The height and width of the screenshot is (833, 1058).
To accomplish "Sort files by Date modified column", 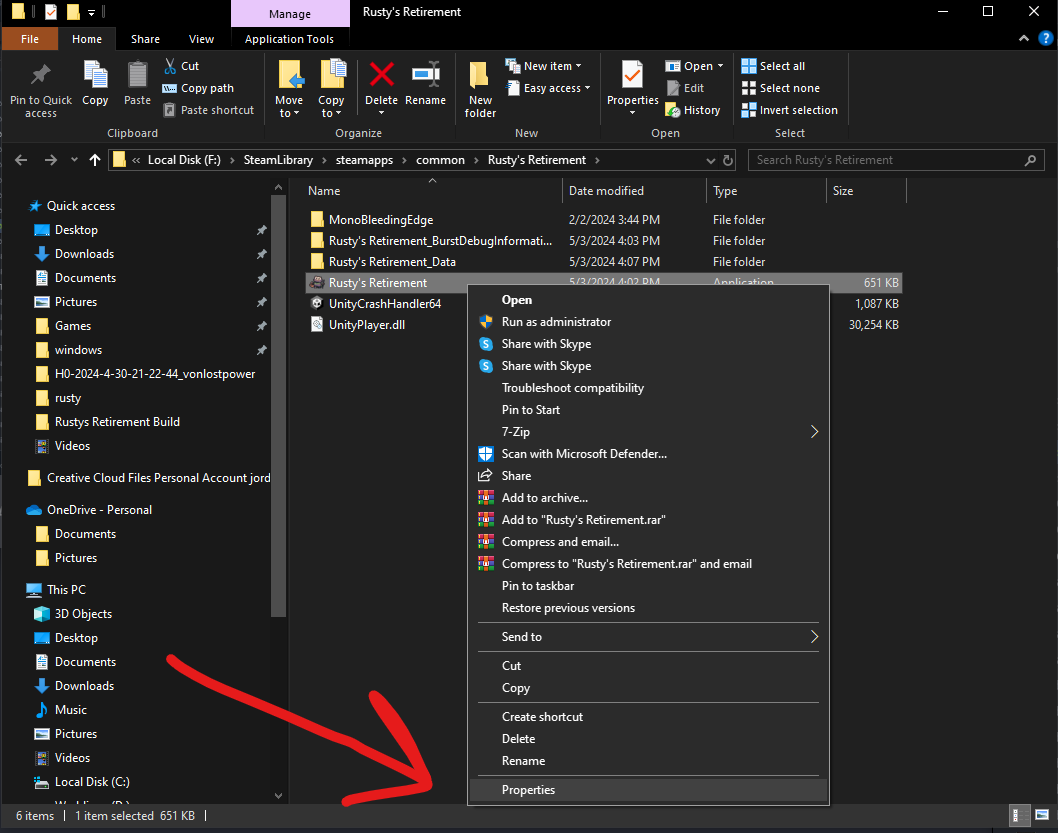I will click(634, 191).
